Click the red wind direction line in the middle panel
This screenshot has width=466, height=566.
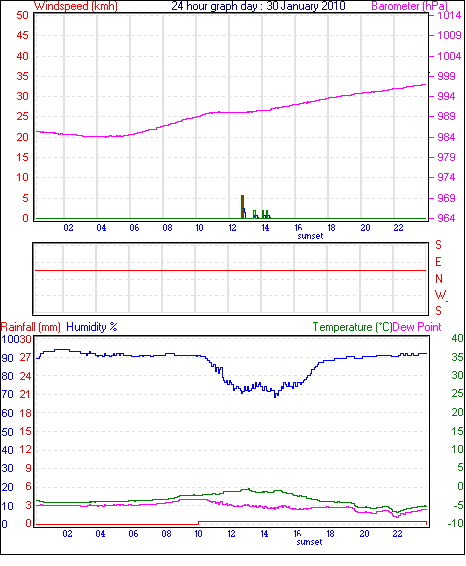click(230, 270)
